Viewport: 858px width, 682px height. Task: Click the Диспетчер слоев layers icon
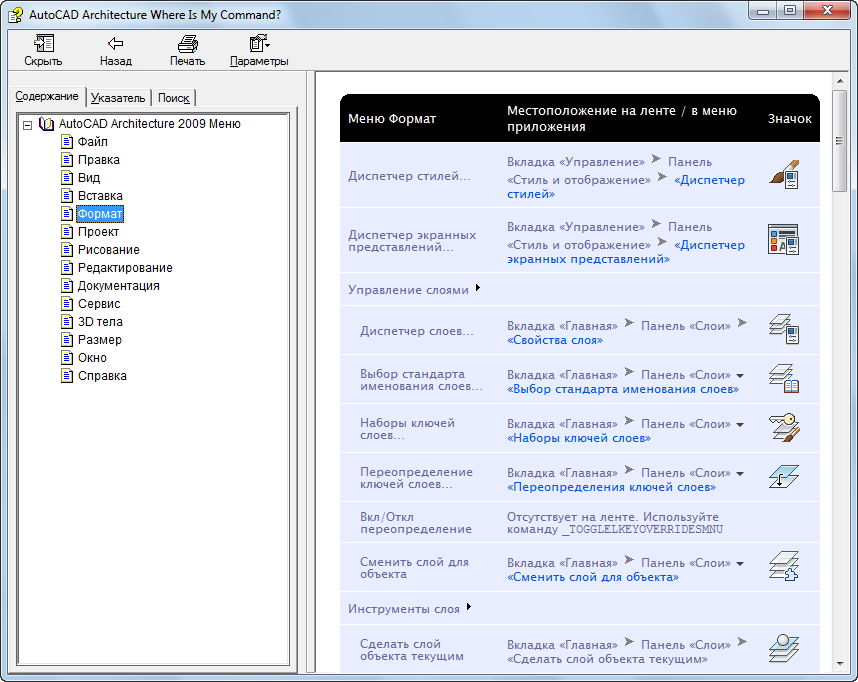(784, 328)
